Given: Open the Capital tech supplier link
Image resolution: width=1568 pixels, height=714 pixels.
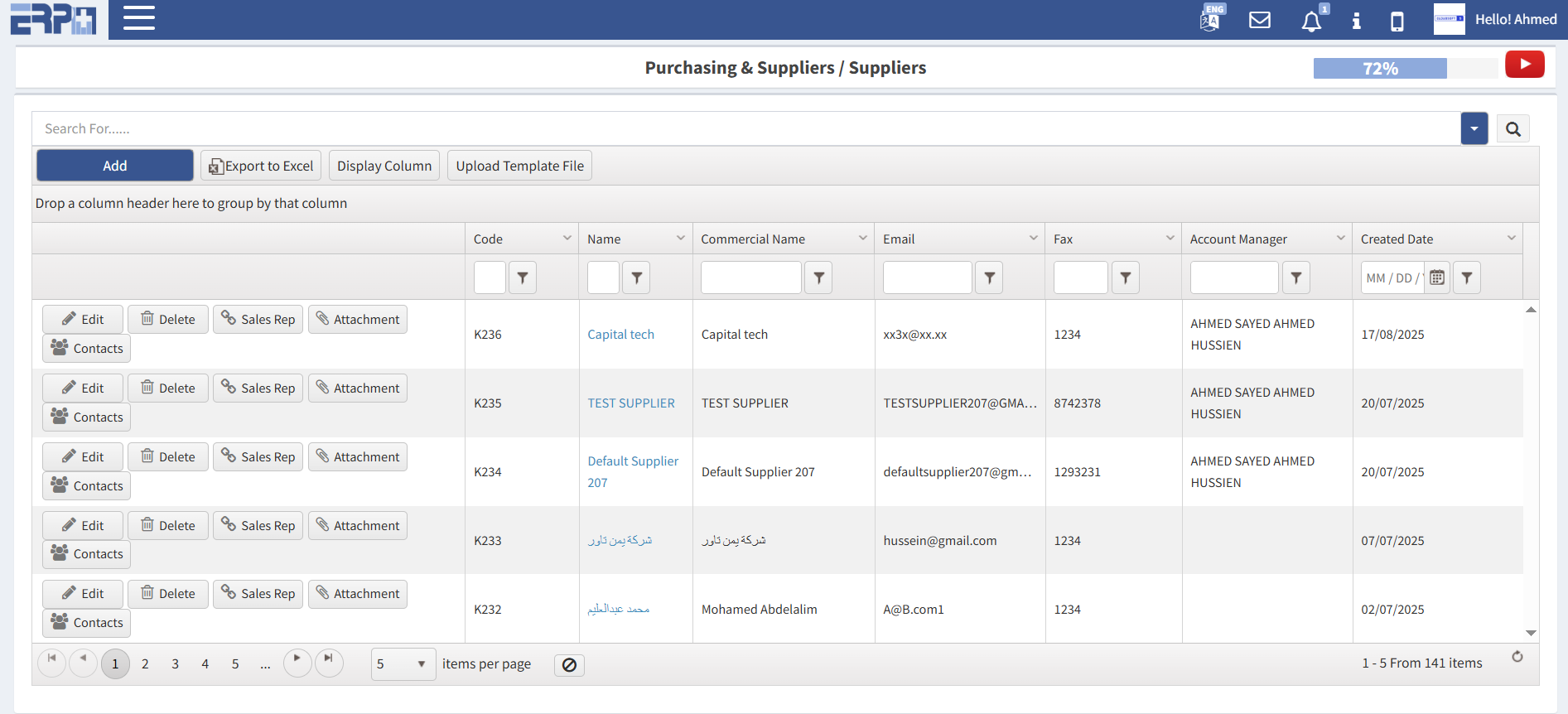Looking at the screenshot, I should [620, 335].
